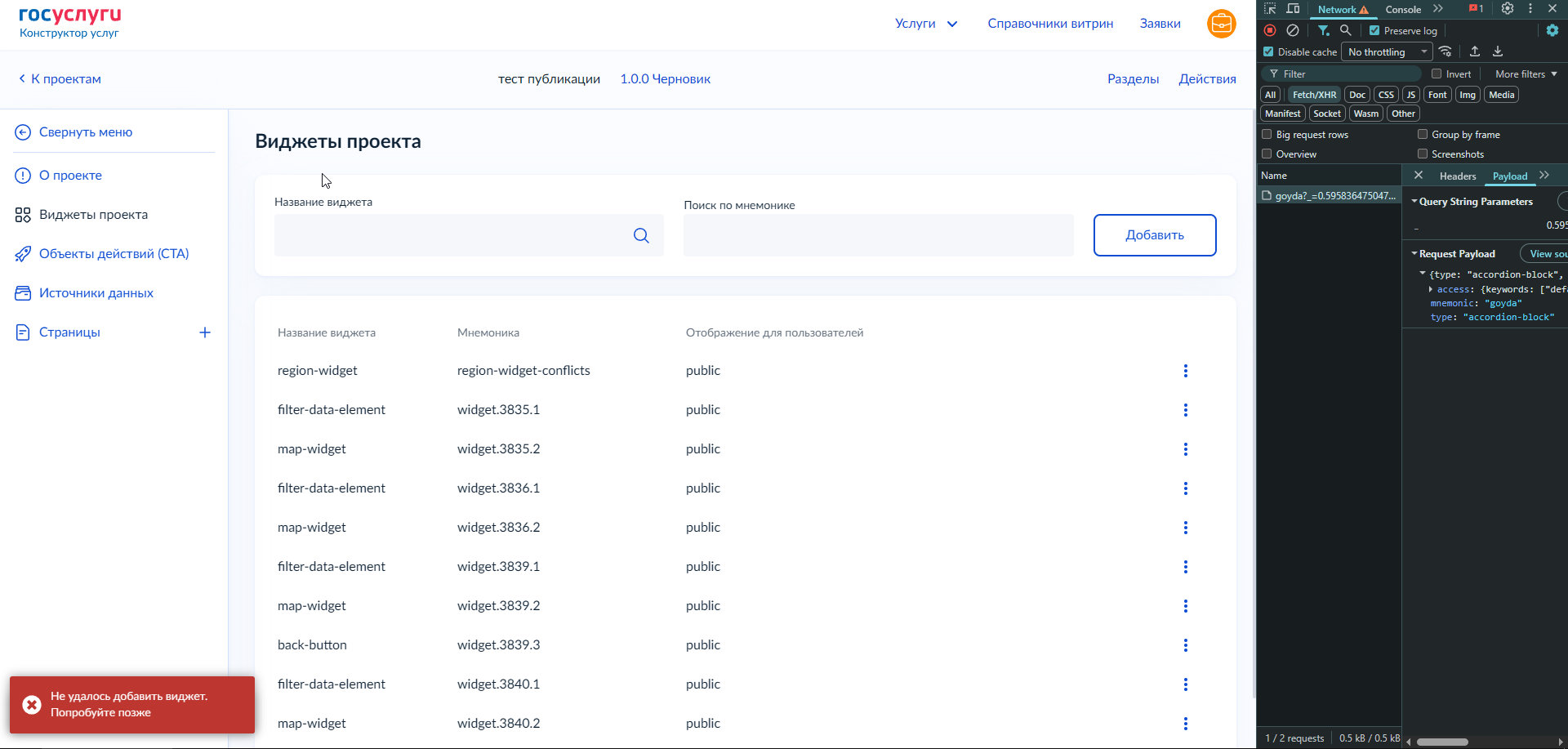Click the inspect element picker icon in DevTools
The height and width of the screenshot is (749, 1568).
tap(1270, 9)
